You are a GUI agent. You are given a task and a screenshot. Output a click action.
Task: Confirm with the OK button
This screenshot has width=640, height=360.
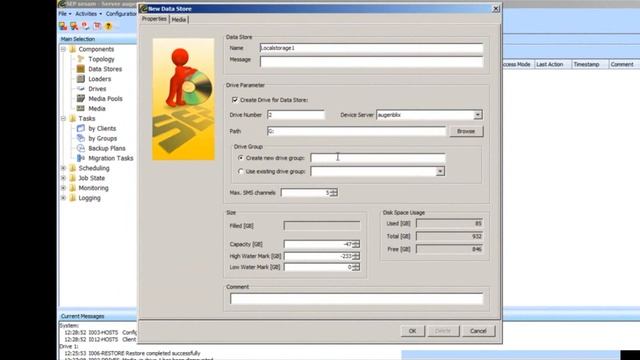pyautogui.click(x=412, y=331)
